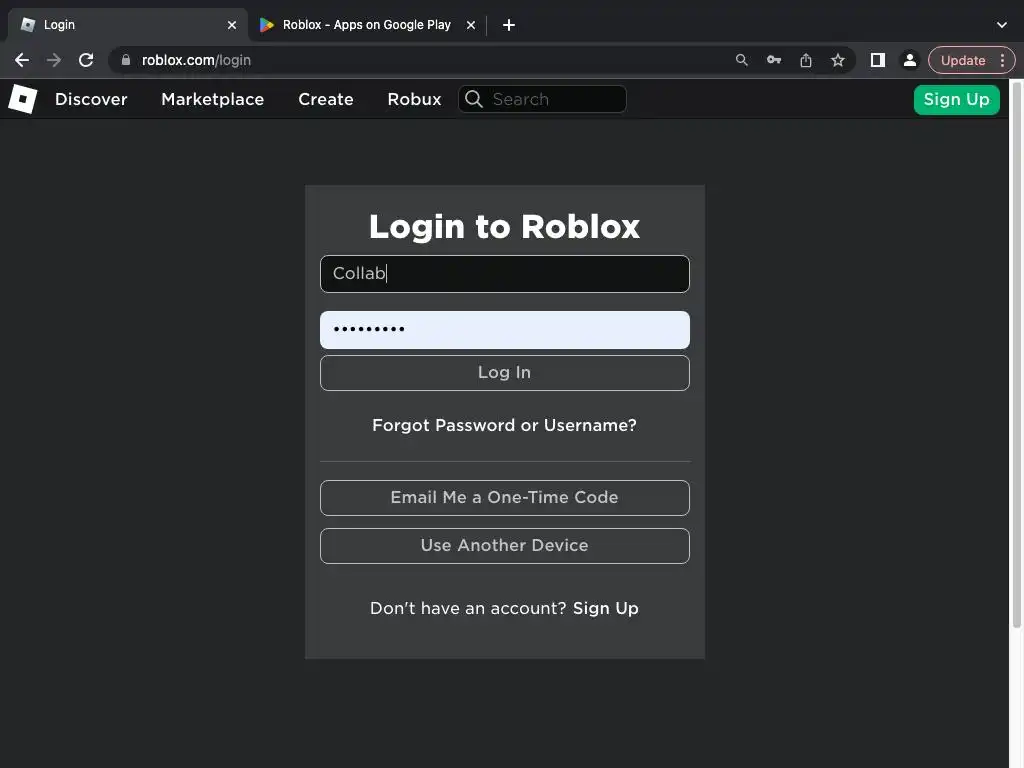Focus the username field containing Collab
The height and width of the screenshot is (768, 1024).
(505, 274)
